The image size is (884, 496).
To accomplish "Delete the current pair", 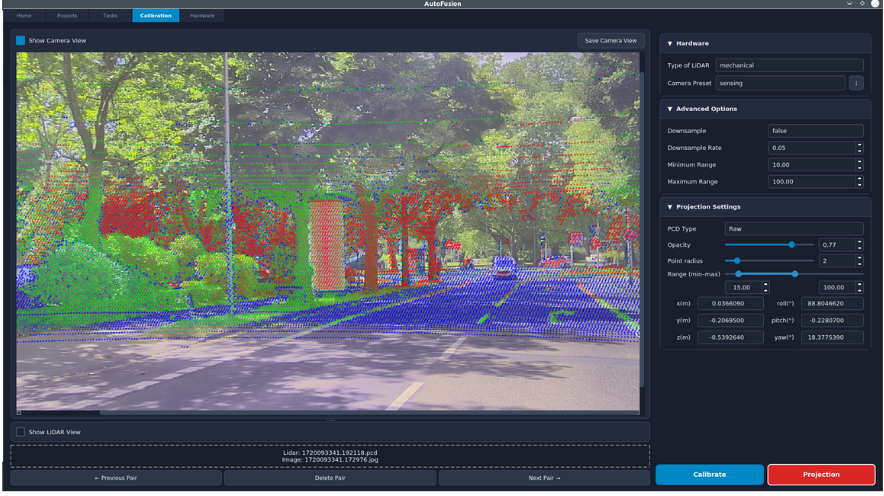I will point(329,478).
